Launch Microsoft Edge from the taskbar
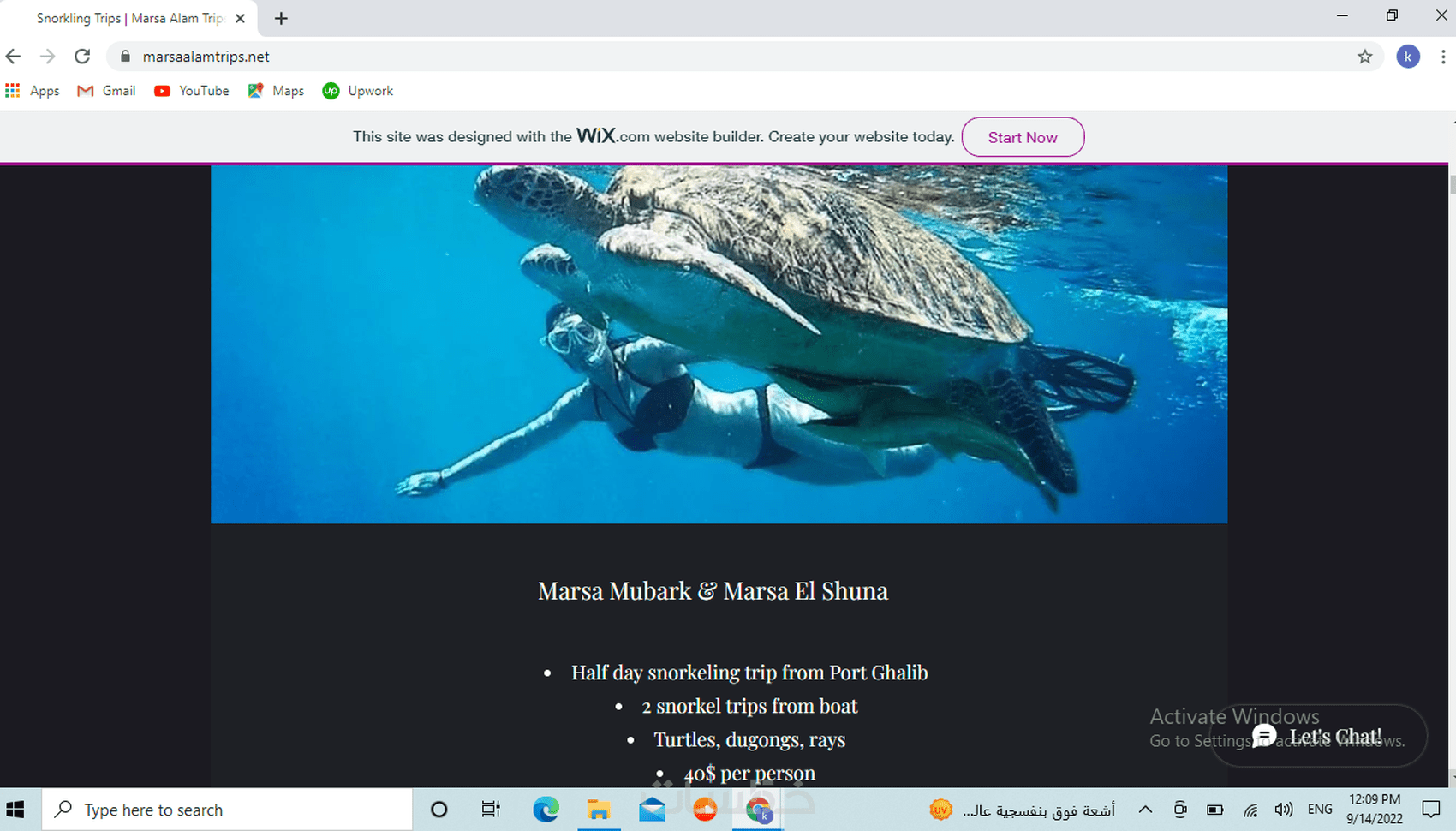 pos(546,809)
